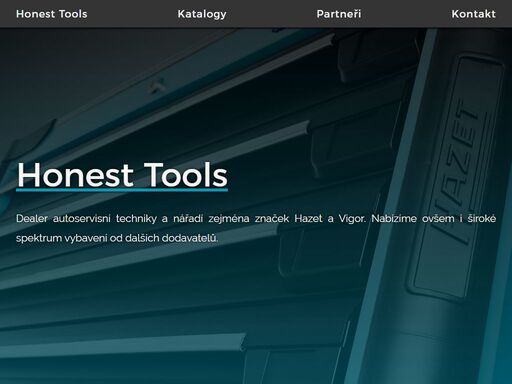Open the Kontakt page link
The height and width of the screenshot is (384, 512).
pyautogui.click(x=473, y=14)
